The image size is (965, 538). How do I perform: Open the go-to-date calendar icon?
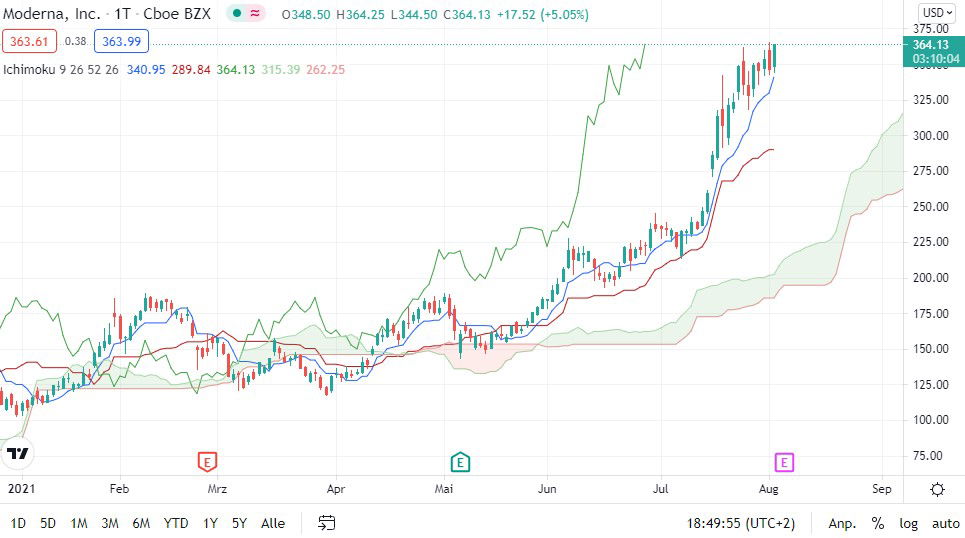(327, 523)
